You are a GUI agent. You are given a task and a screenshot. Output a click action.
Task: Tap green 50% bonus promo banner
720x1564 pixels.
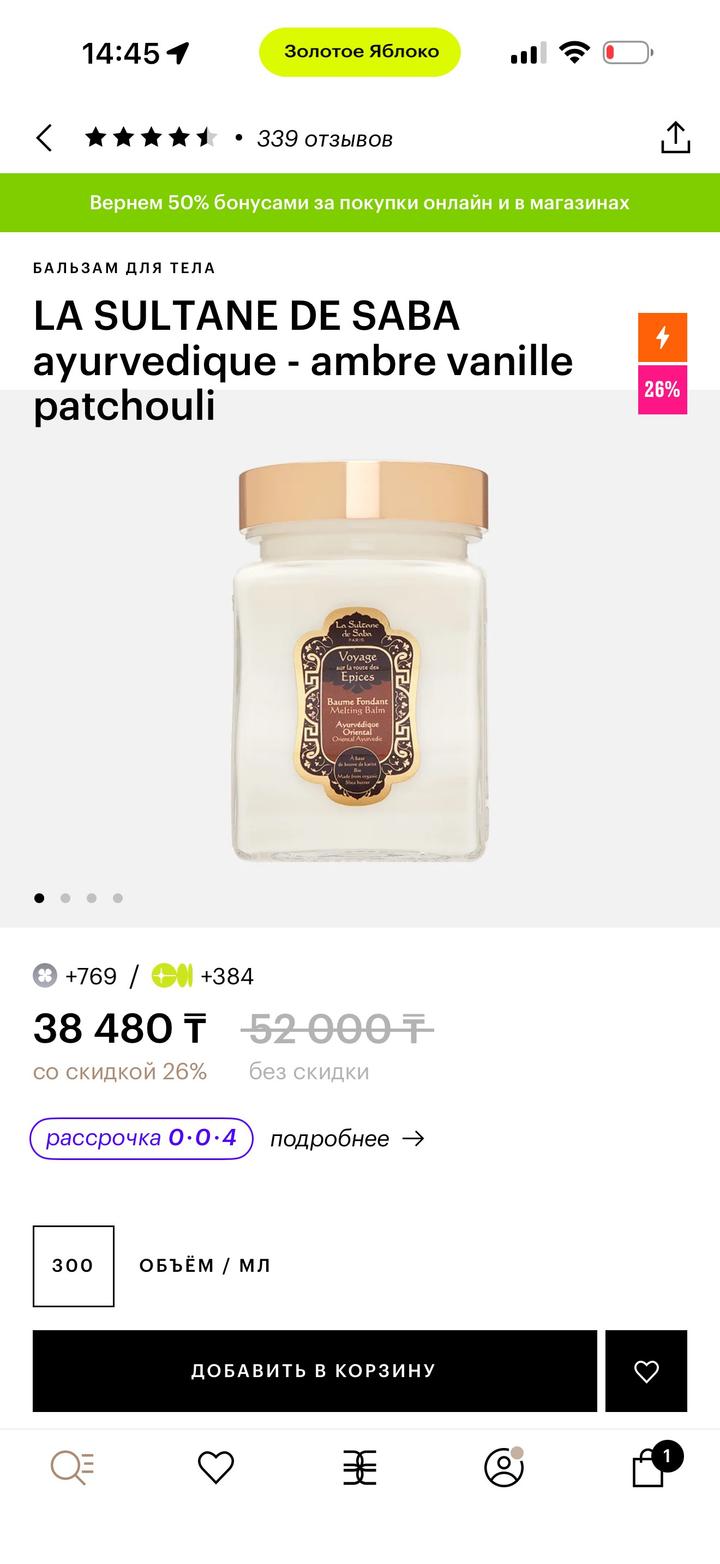pyautogui.click(x=360, y=203)
